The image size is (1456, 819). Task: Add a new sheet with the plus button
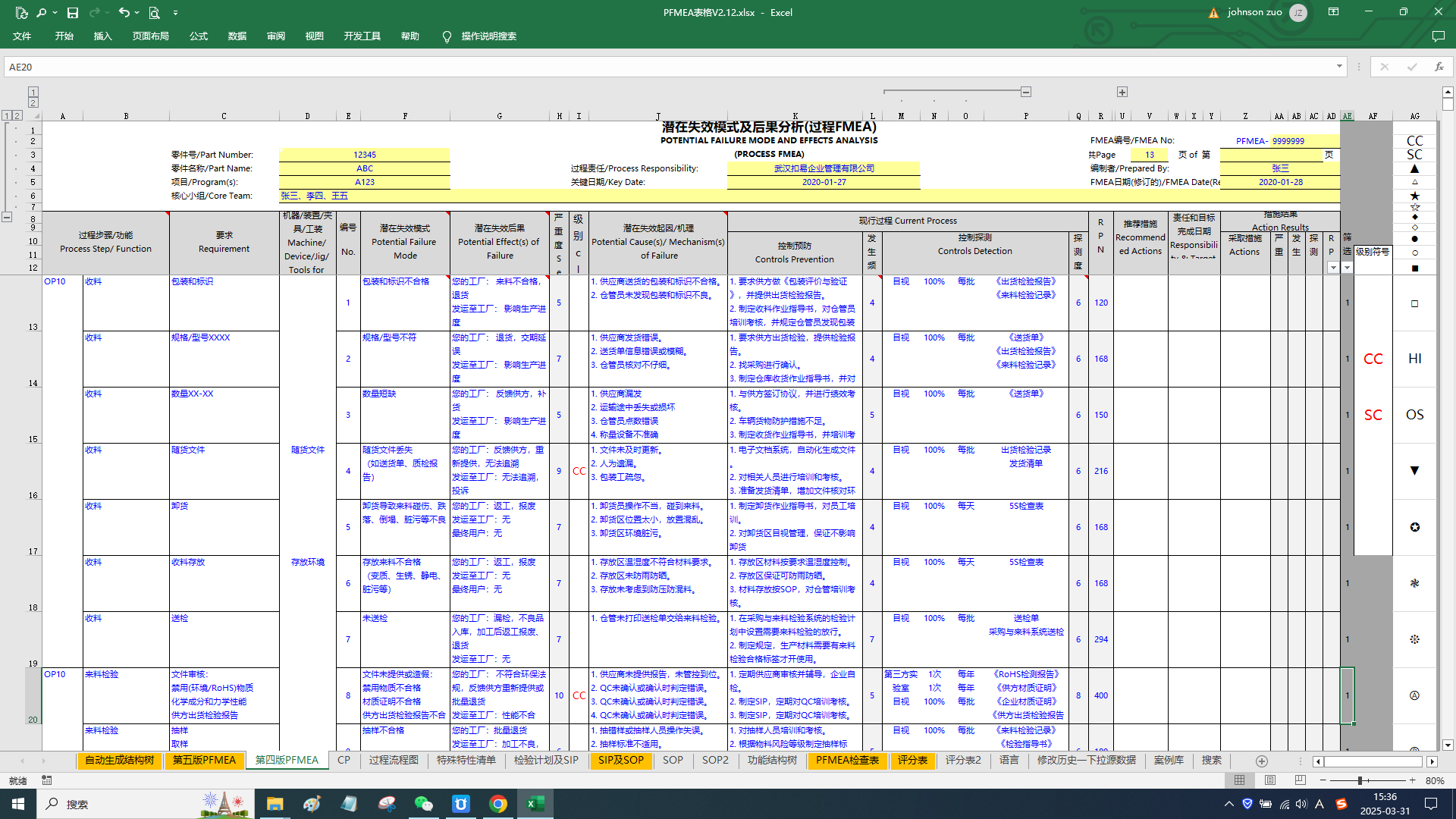click(1262, 761)
